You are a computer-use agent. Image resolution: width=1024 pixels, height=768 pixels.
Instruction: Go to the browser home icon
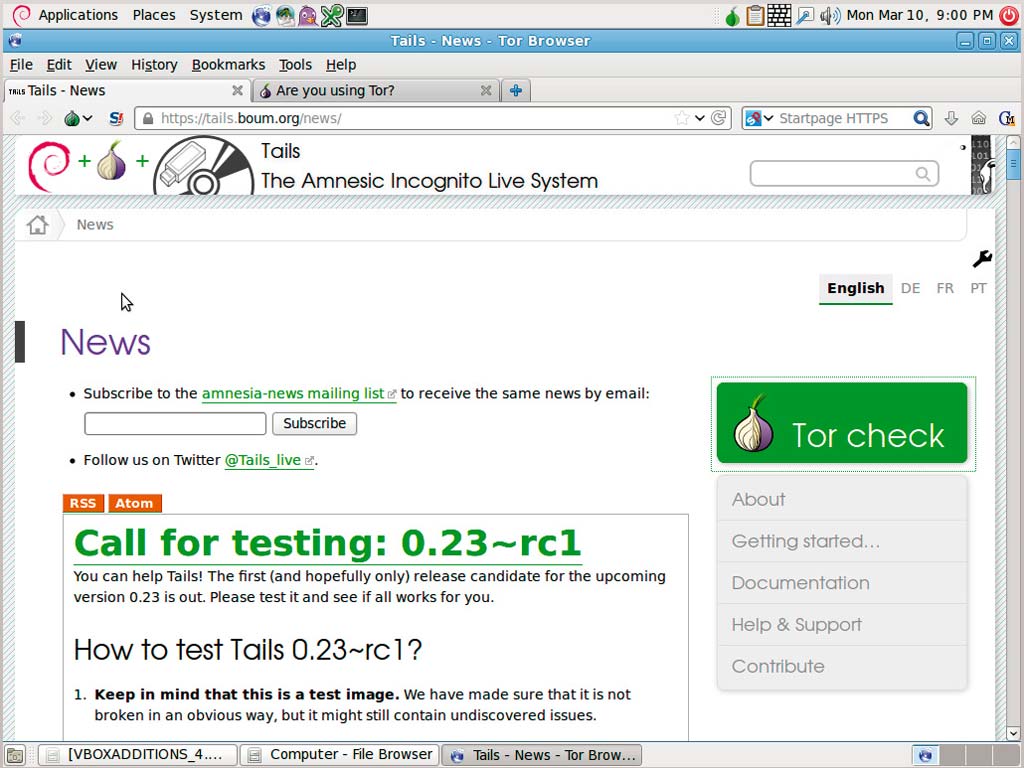[978, 118]
